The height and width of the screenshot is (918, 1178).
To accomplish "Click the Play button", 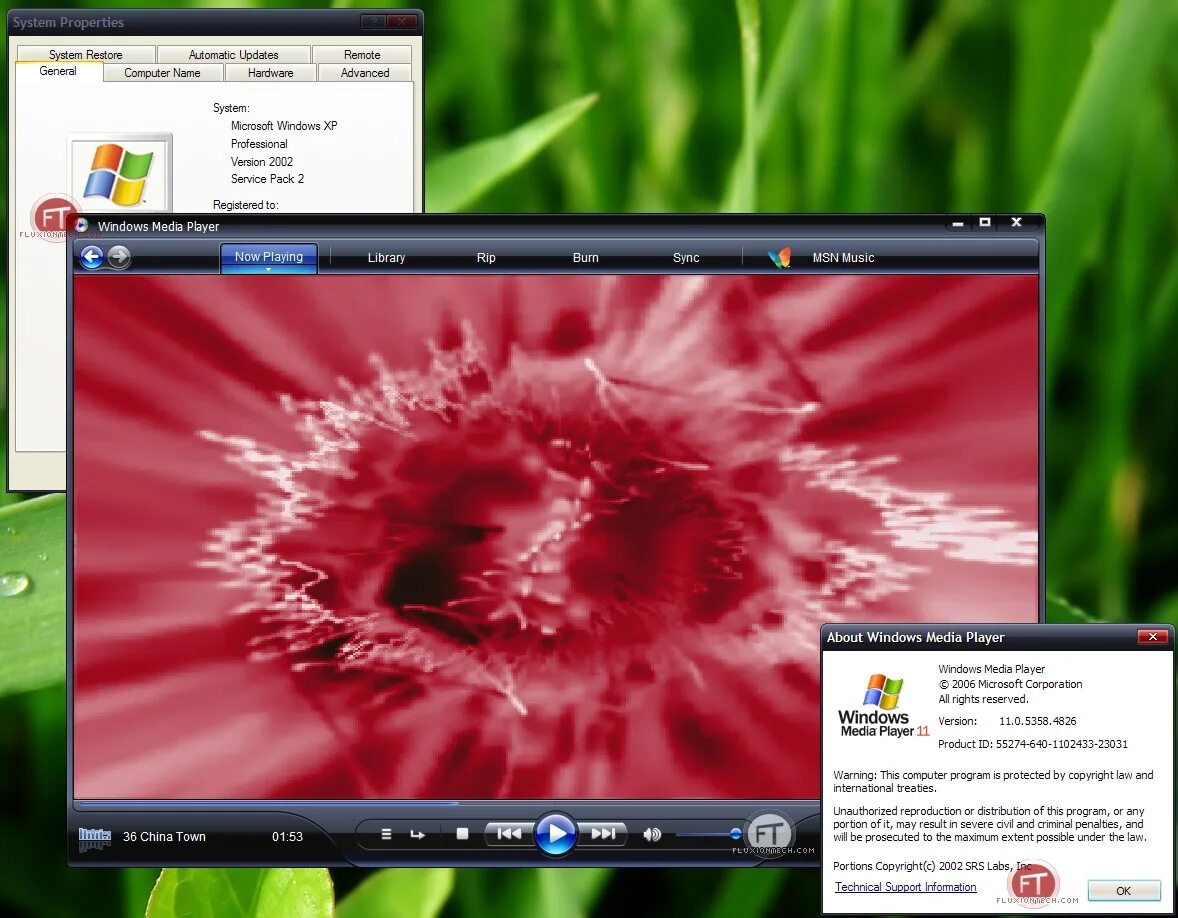I will (555, 833).
